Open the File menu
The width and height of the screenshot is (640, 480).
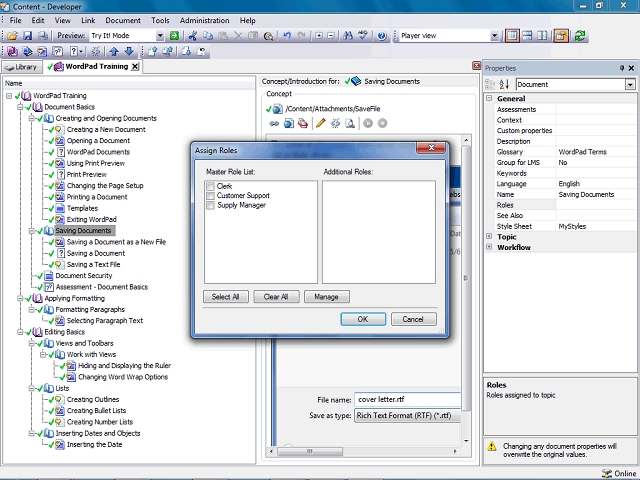[x=16, y=20]
